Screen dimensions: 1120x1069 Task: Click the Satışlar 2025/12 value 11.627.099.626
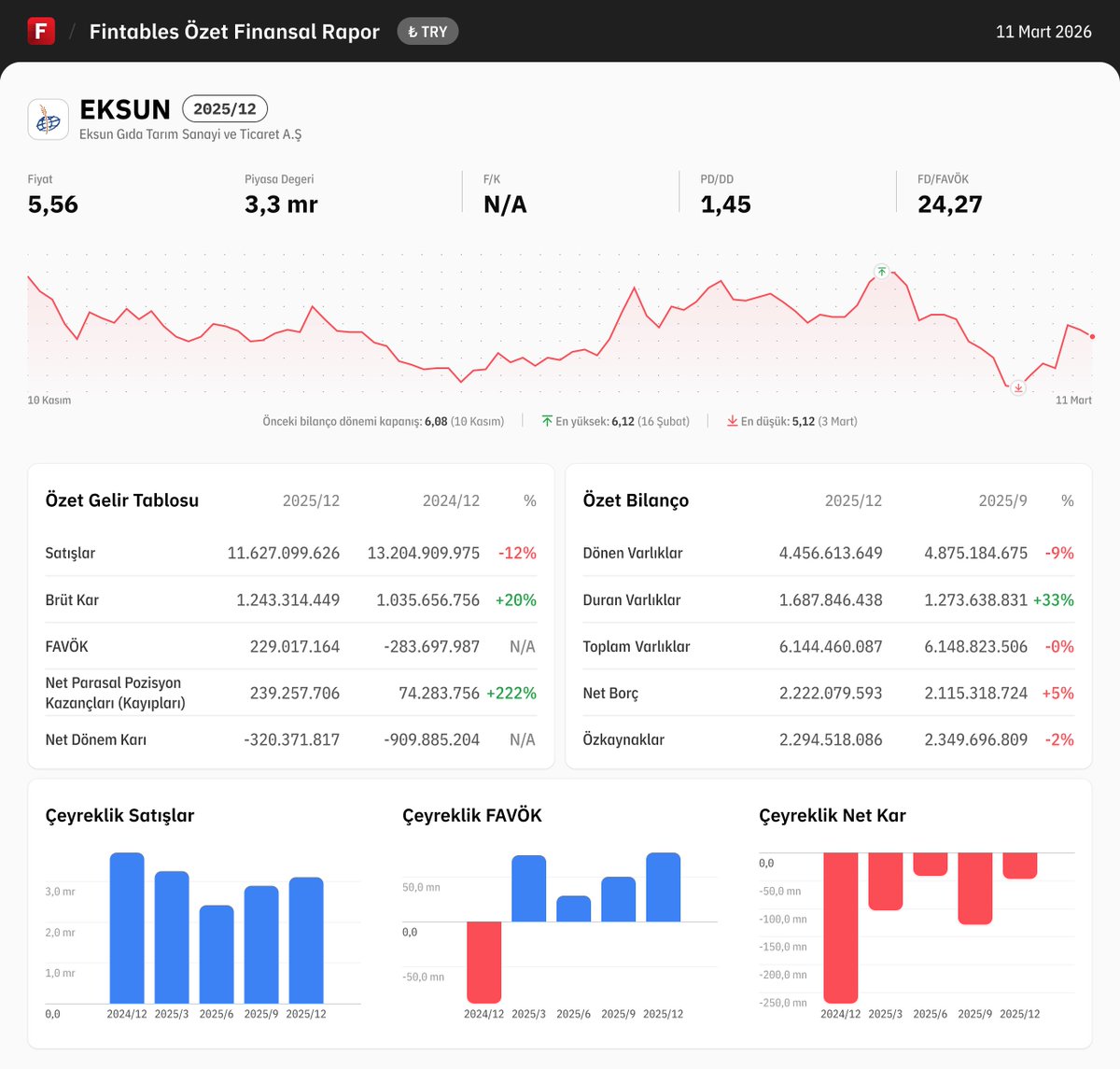284,553
